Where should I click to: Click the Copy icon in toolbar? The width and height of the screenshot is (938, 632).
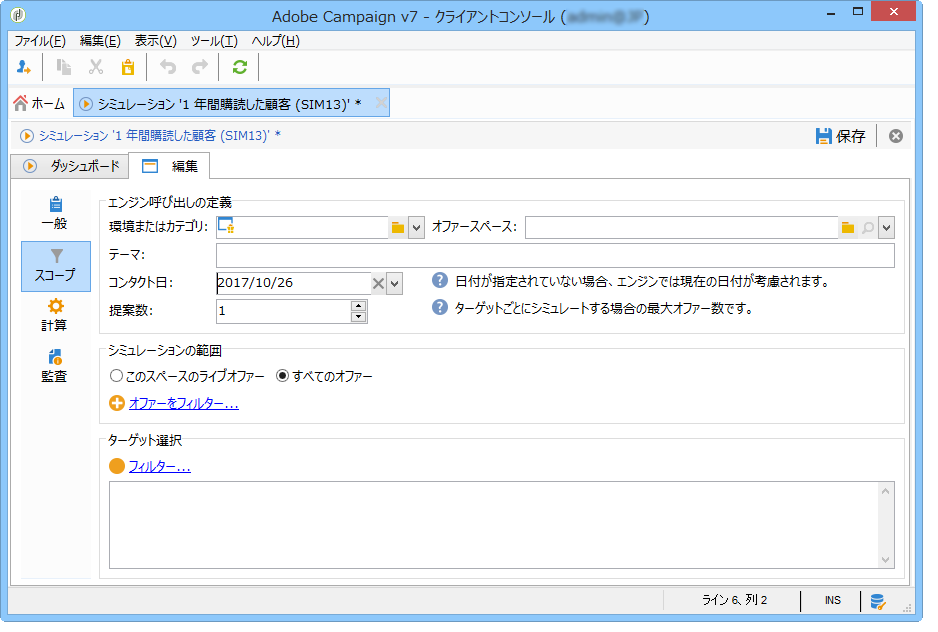[63, 67]
